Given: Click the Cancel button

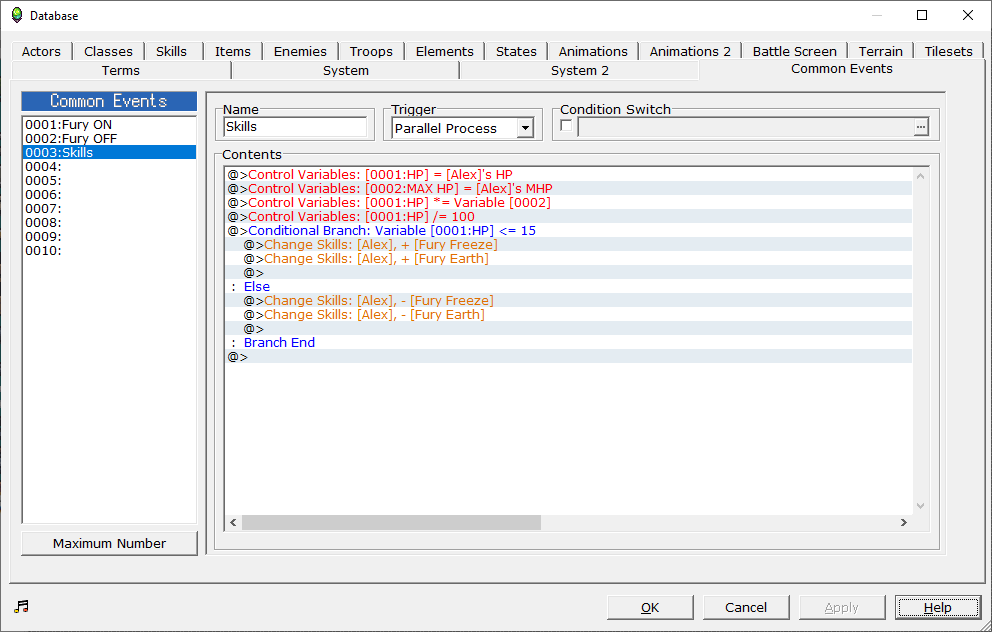Looking at the screenshot, I should tap(746, 607).
